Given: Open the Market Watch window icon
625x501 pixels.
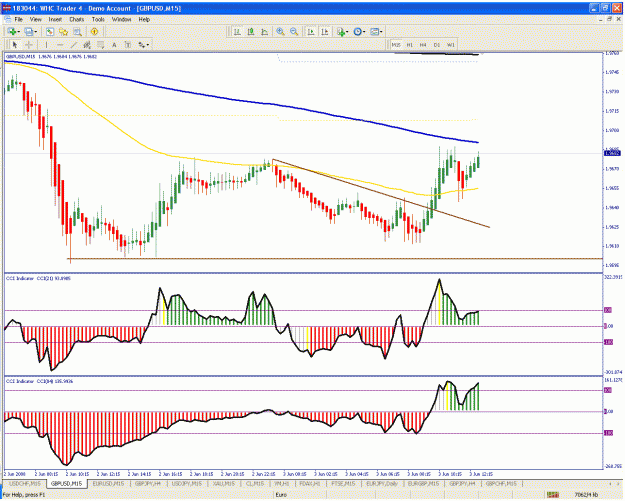Looking at the screenshot, I should tap(50, 31).
